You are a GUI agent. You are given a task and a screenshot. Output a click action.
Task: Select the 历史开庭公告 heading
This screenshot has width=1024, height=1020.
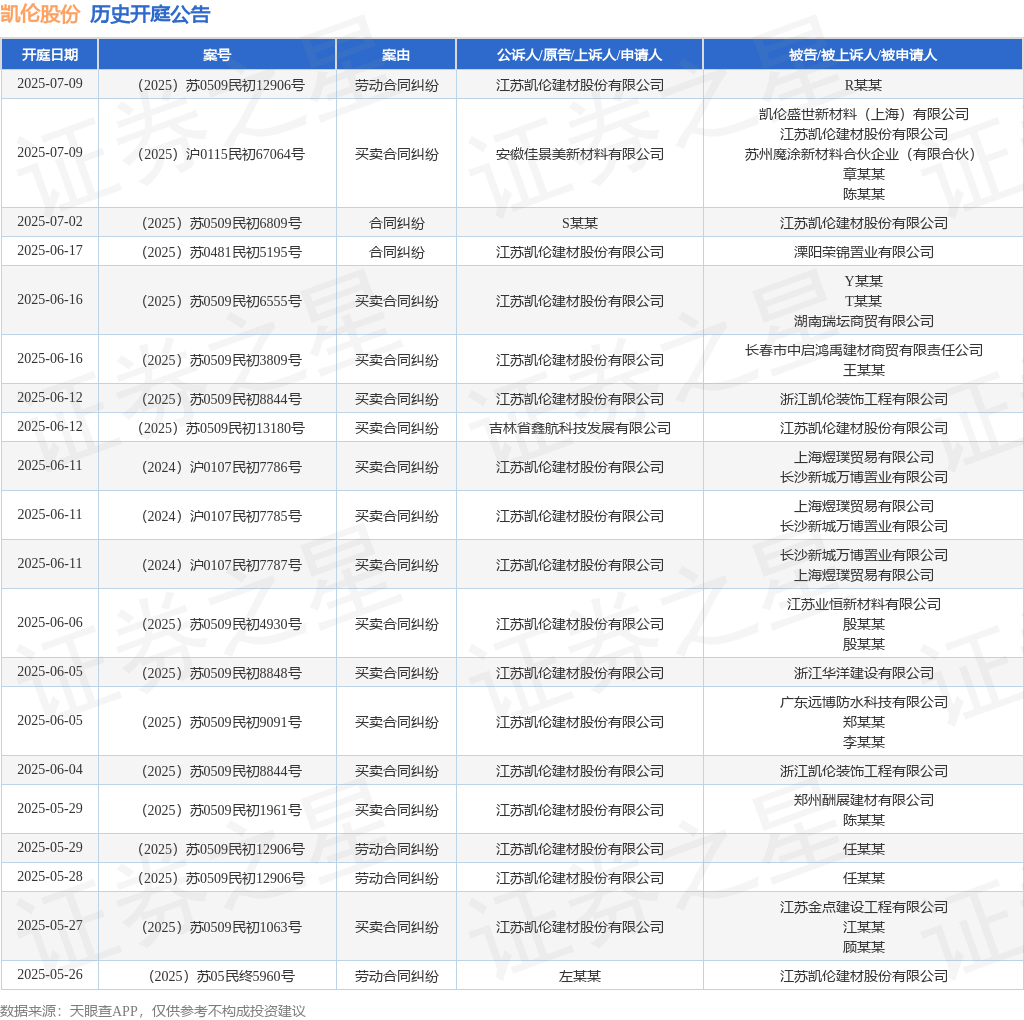(x=150, y=14)
